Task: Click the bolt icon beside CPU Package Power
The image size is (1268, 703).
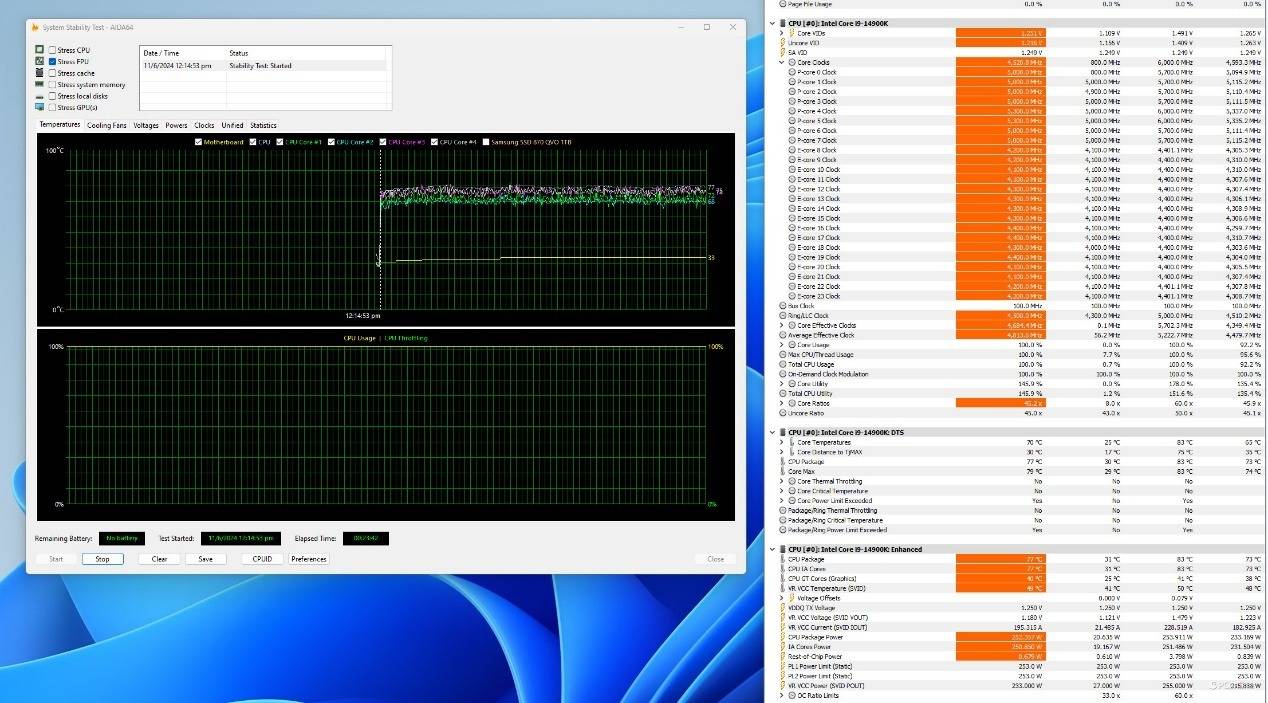Action: pyautogui.click(x=783, y=637)
